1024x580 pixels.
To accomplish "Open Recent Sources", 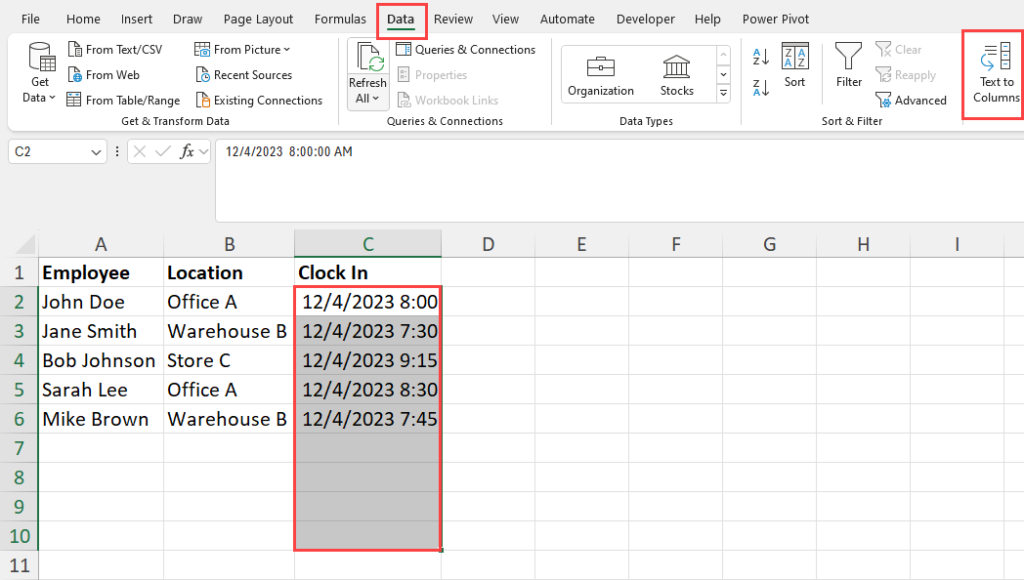I will coord(244,75).
